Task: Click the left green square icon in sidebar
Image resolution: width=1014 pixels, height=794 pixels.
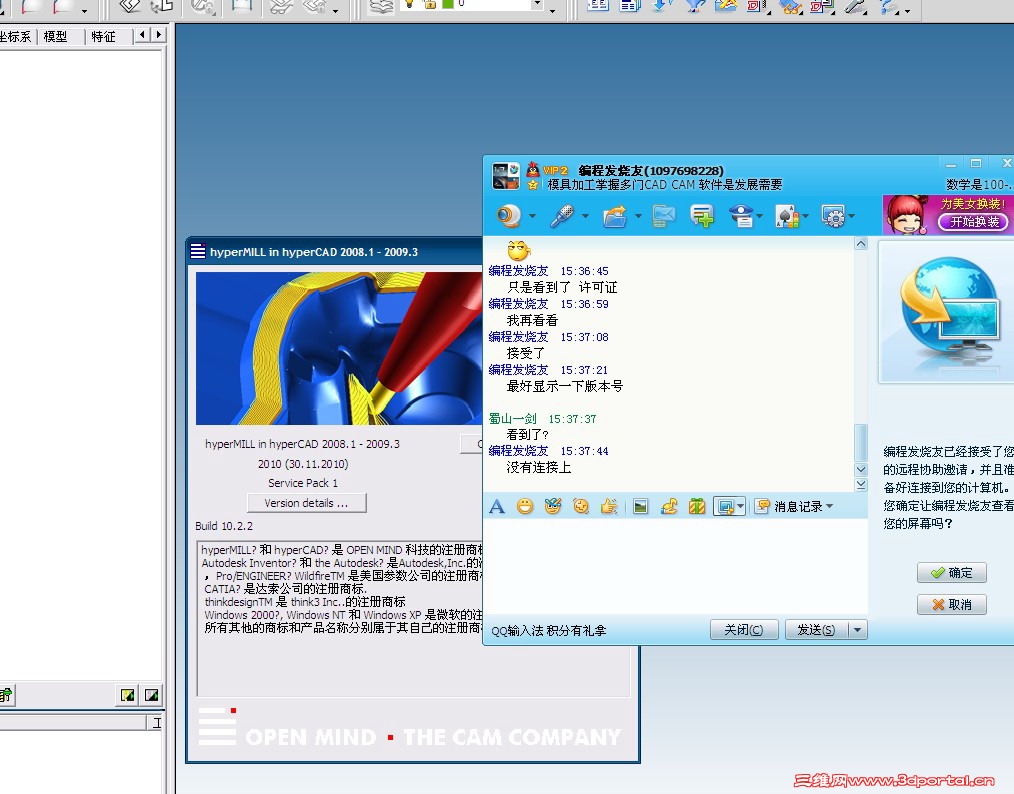Action: (128, 695)
